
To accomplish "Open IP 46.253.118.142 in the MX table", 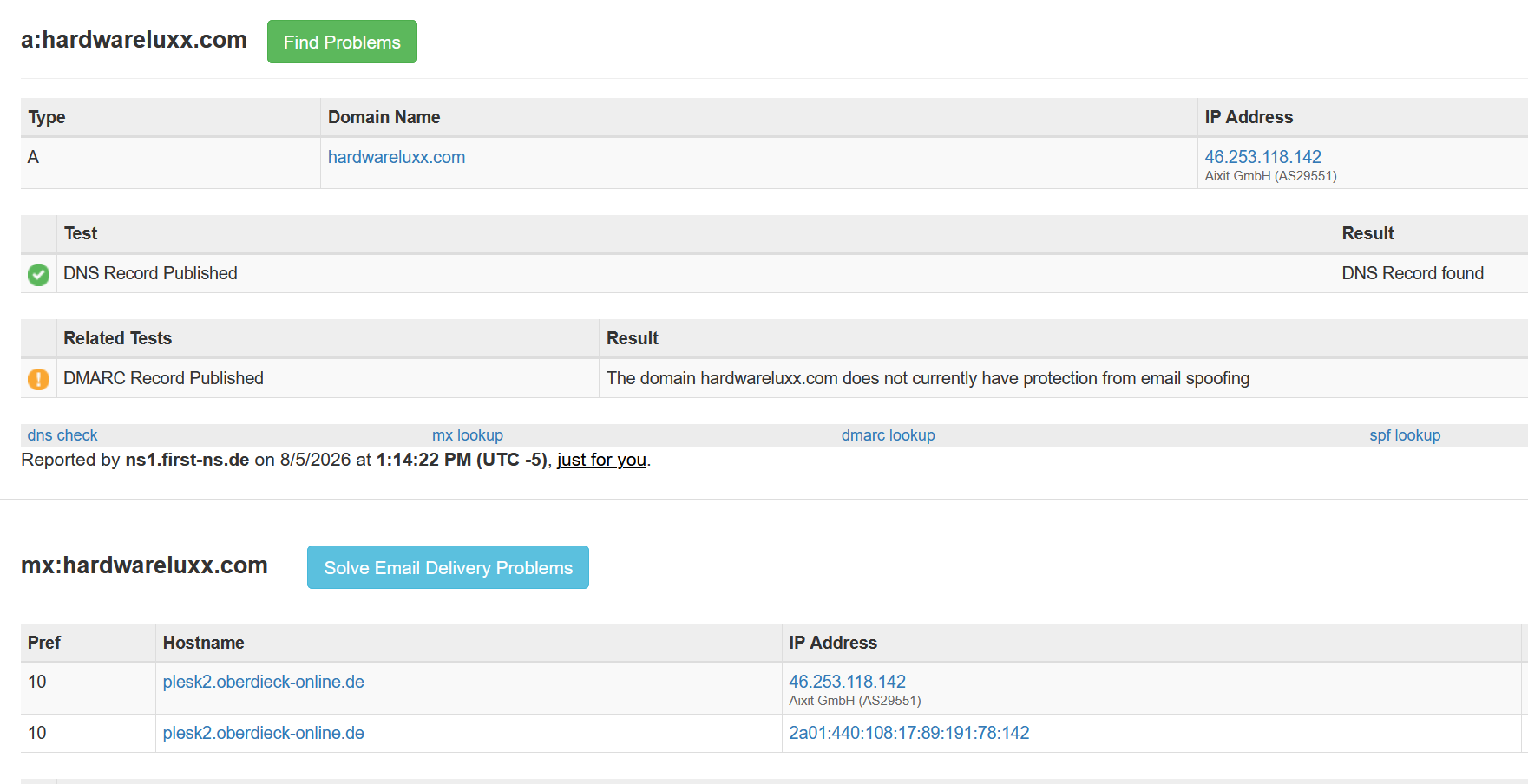I will pyautogui.click(x=847, y=682).
